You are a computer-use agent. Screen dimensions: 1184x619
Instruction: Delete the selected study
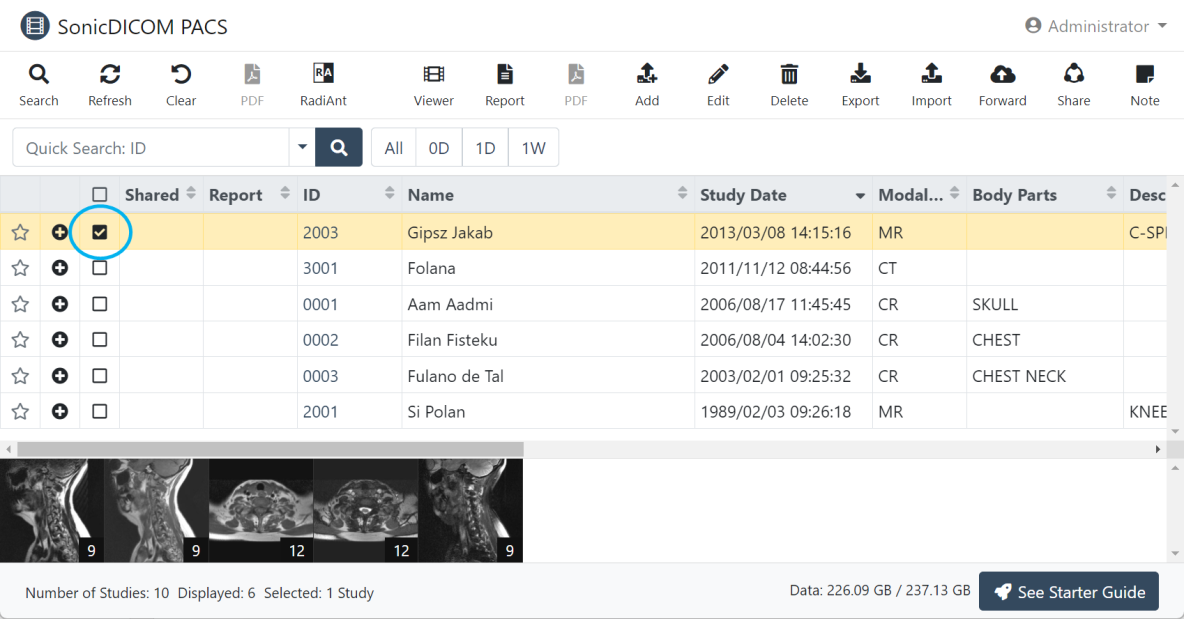point(789,85)
